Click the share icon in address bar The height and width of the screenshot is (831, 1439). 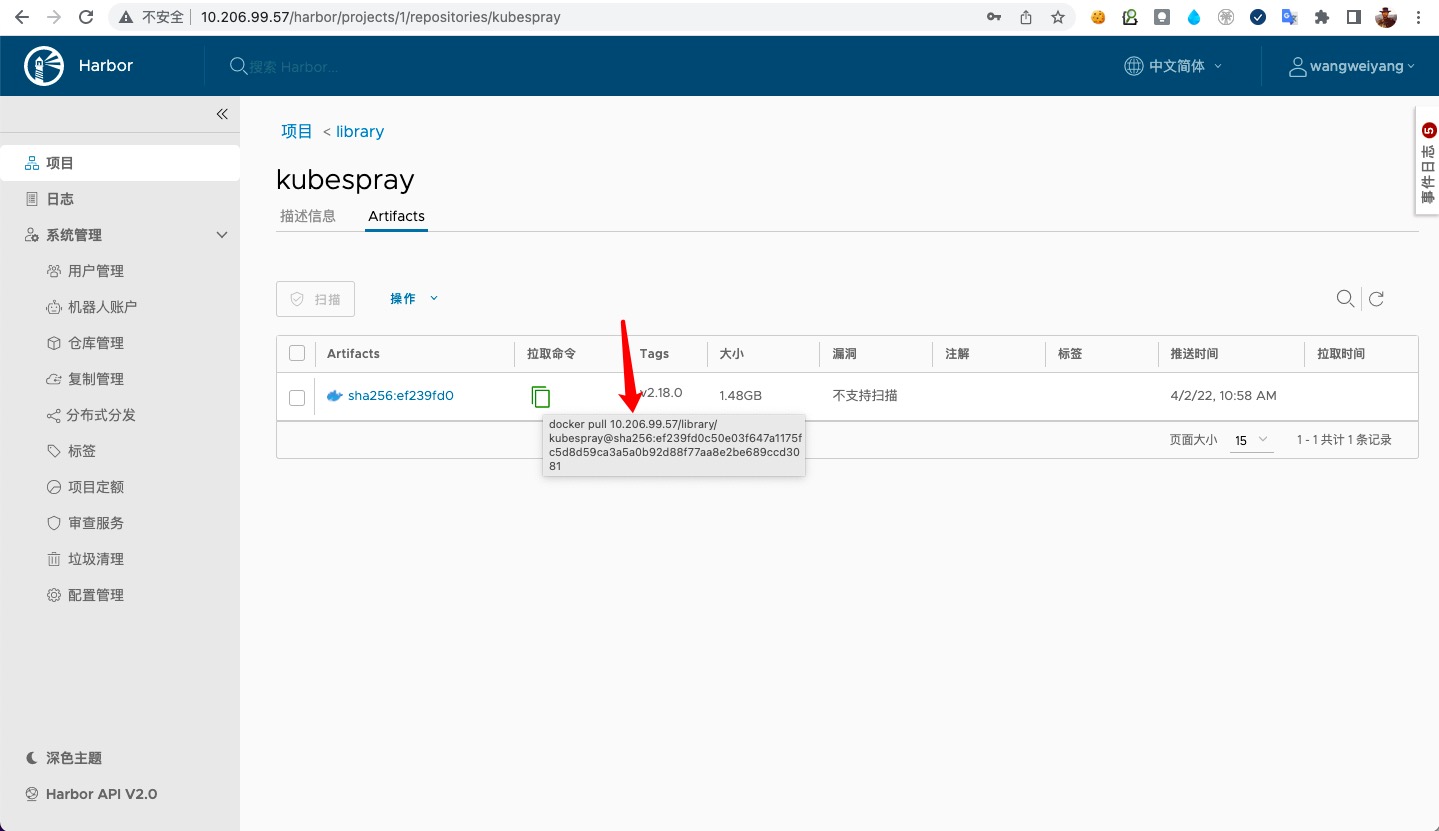coord(1026,17)
